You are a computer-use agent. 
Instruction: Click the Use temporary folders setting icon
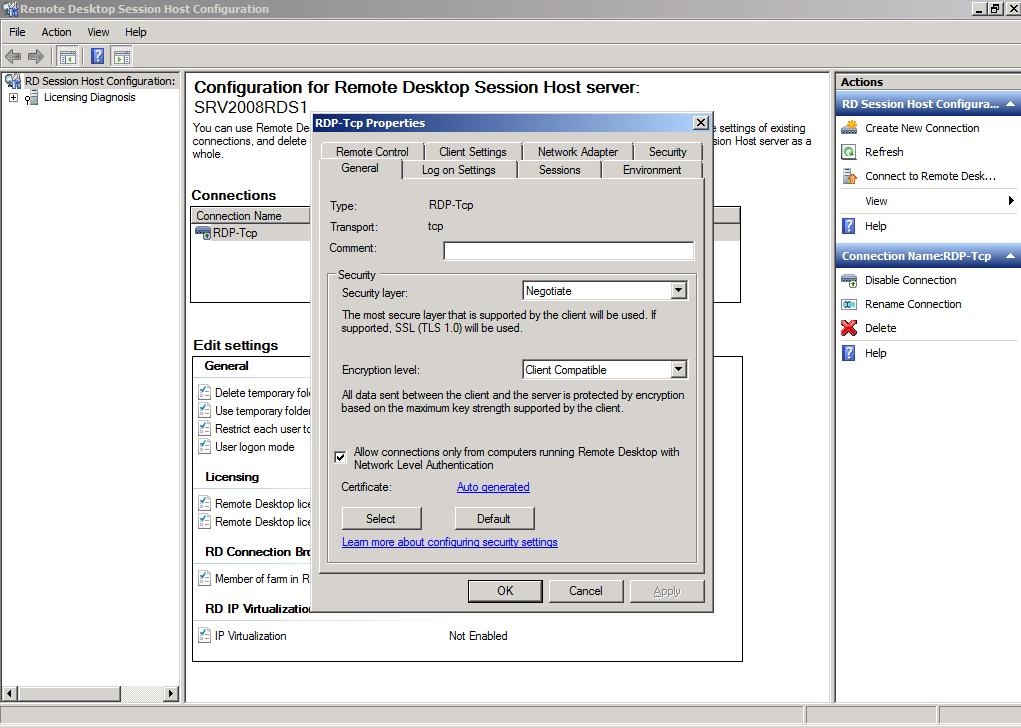[204, 411]
